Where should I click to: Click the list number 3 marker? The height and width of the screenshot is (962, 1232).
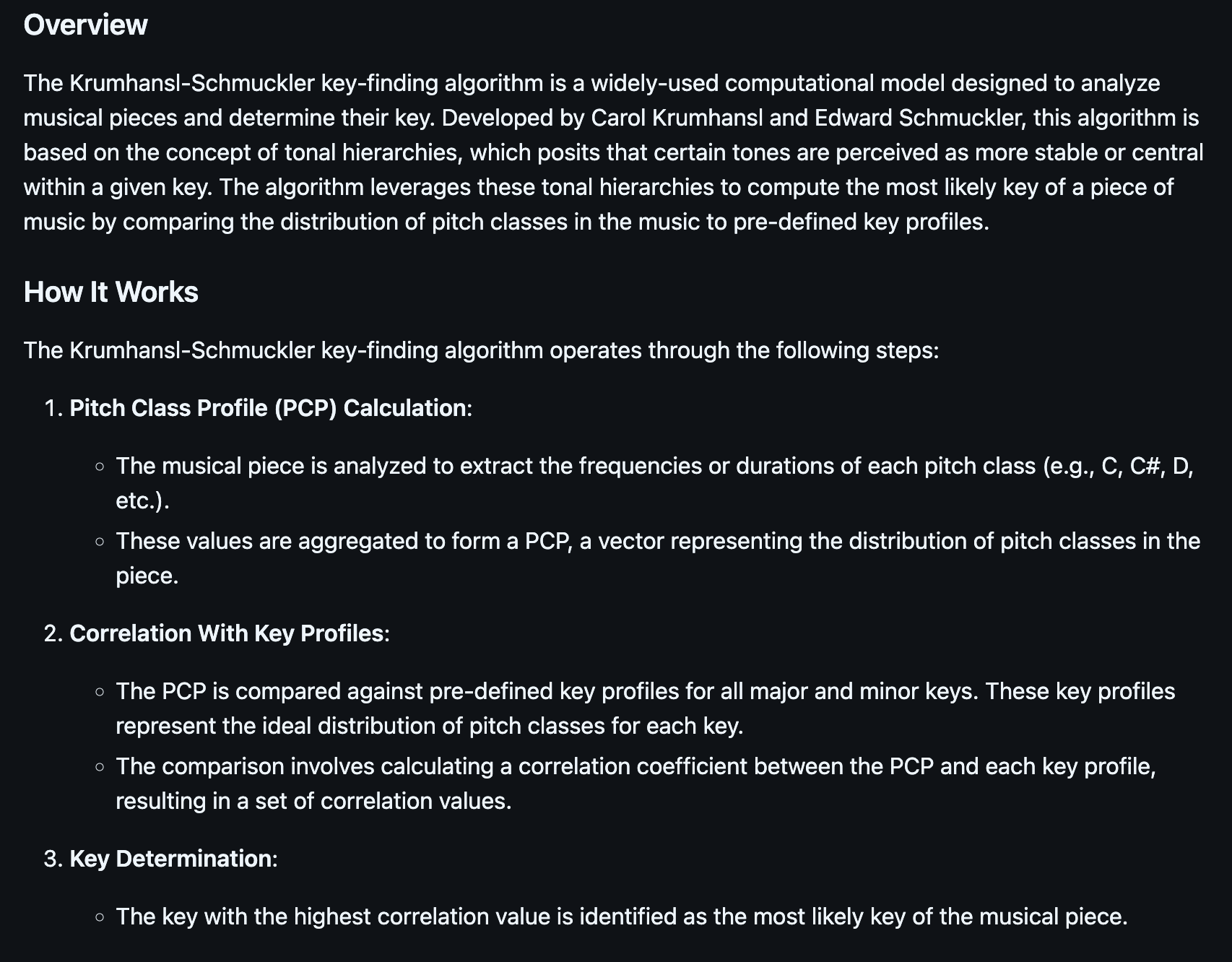pos(53,859)
